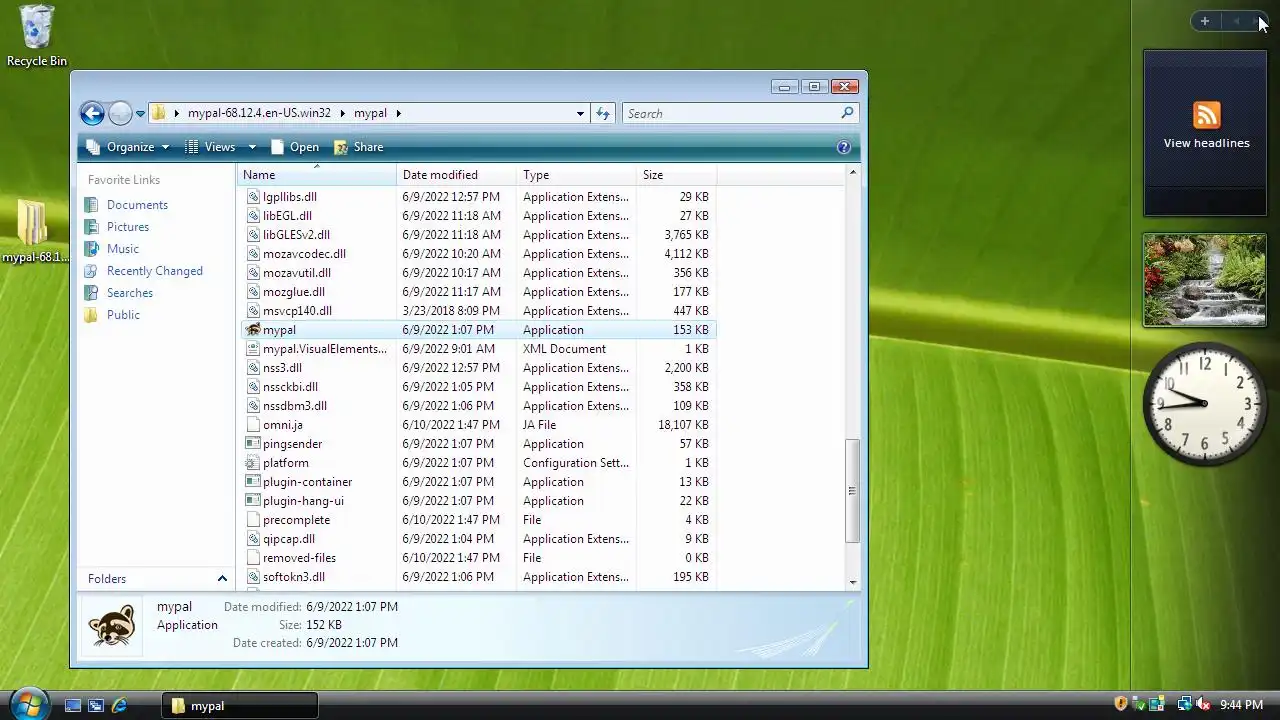Image resolution: width=1280 pixels, height=720 pixels.
Task: Select the plugin-container application icon
Action: pyautogui.click(x=253, y=482)
